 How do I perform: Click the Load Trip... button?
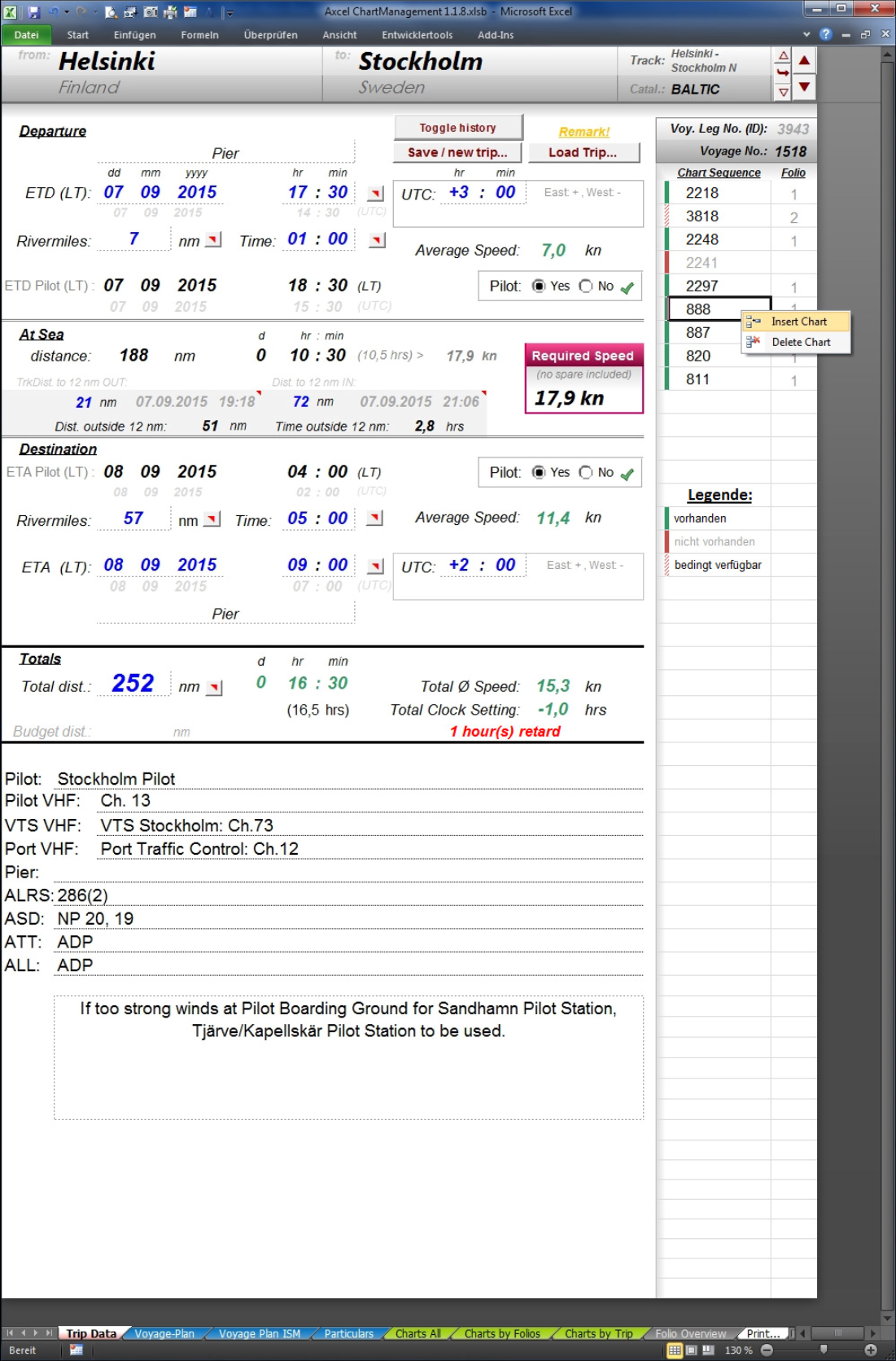tap(583, 152)
